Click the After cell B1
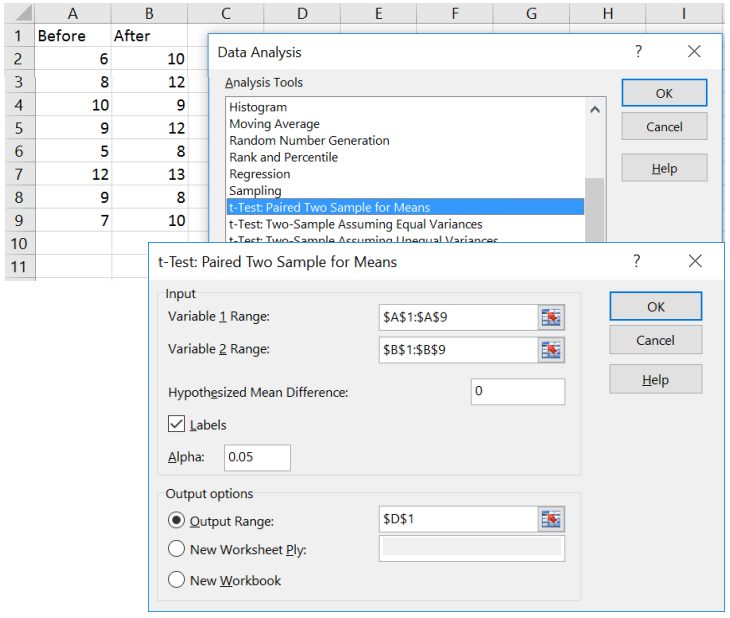The width and height of the screenshot is (730, 618). (149, 35)
